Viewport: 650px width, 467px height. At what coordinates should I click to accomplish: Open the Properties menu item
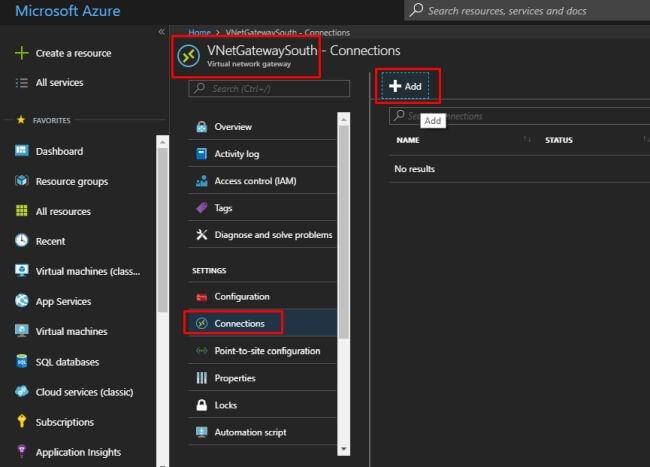coord(262,378)
